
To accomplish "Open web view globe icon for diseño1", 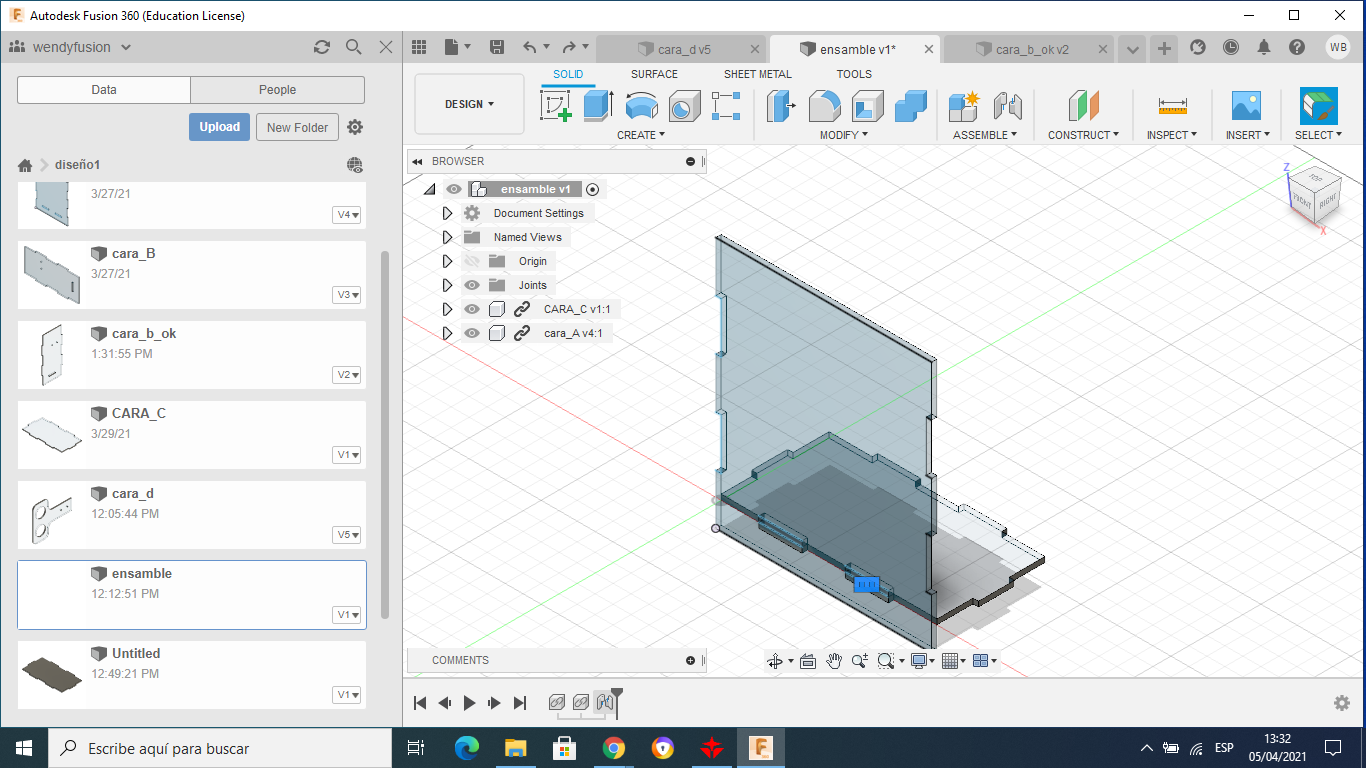I will tap(355, 165).
